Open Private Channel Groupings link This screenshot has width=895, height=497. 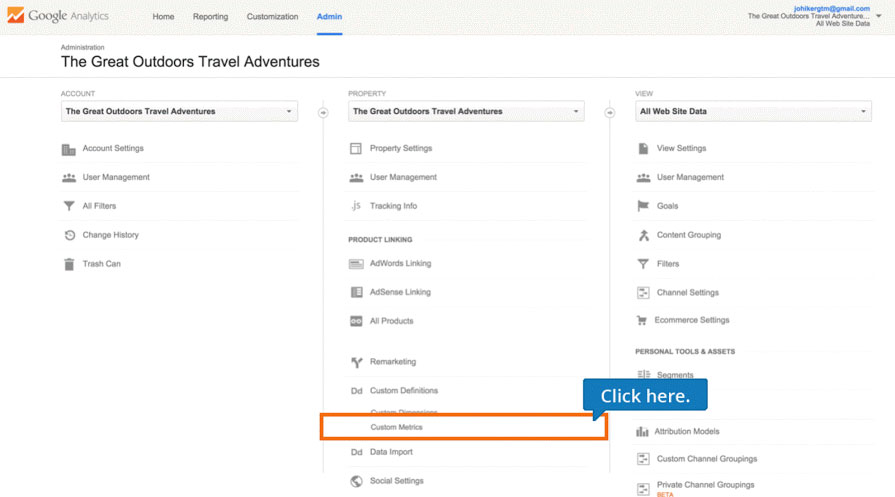point(705,485)
